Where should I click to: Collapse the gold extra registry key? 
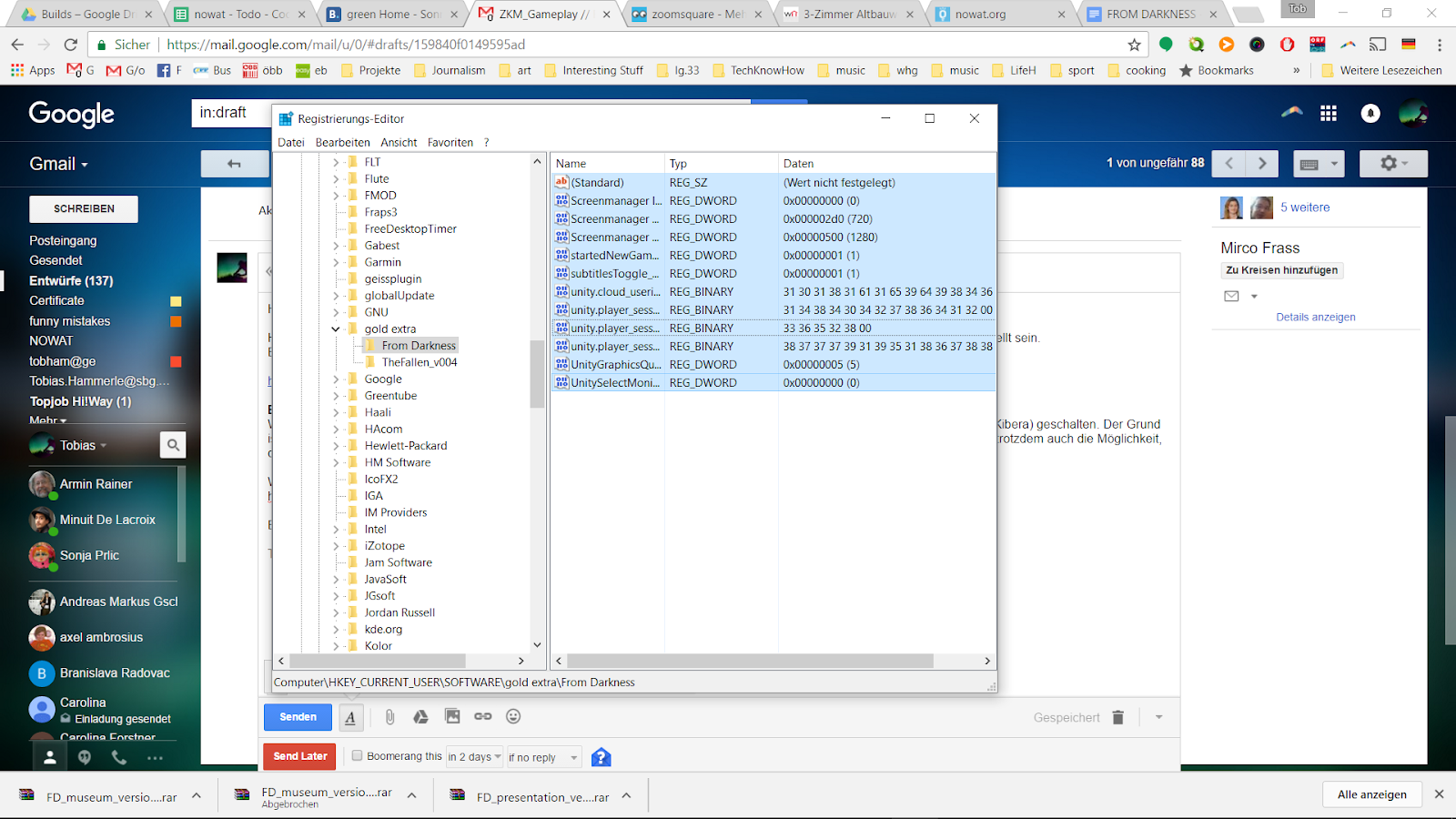tap(336, 329)
